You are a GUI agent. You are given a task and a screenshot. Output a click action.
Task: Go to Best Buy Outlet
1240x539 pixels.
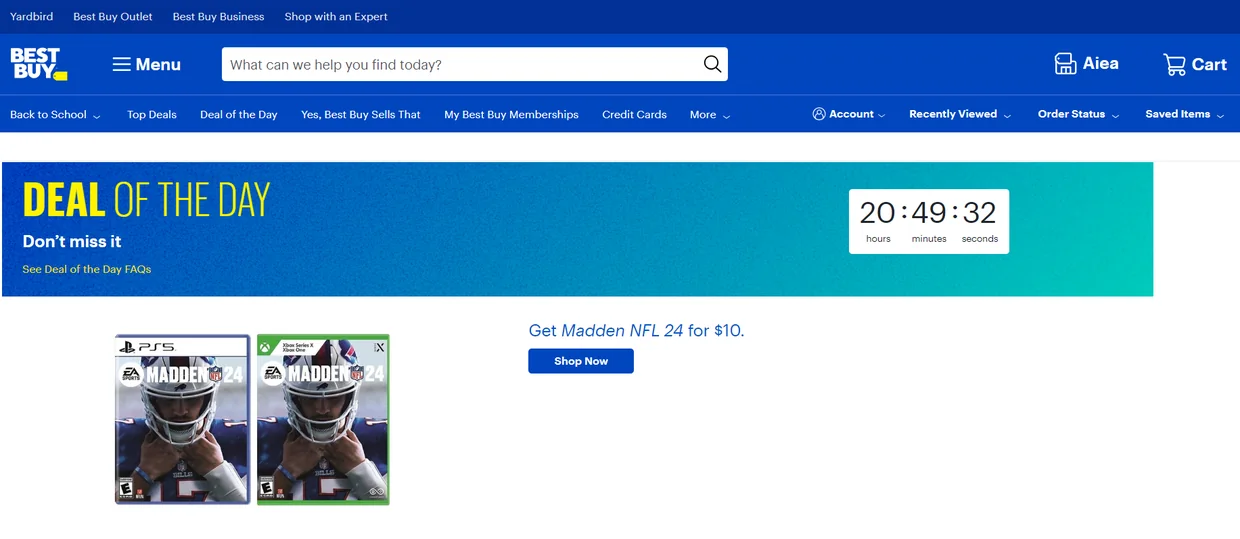113,16
